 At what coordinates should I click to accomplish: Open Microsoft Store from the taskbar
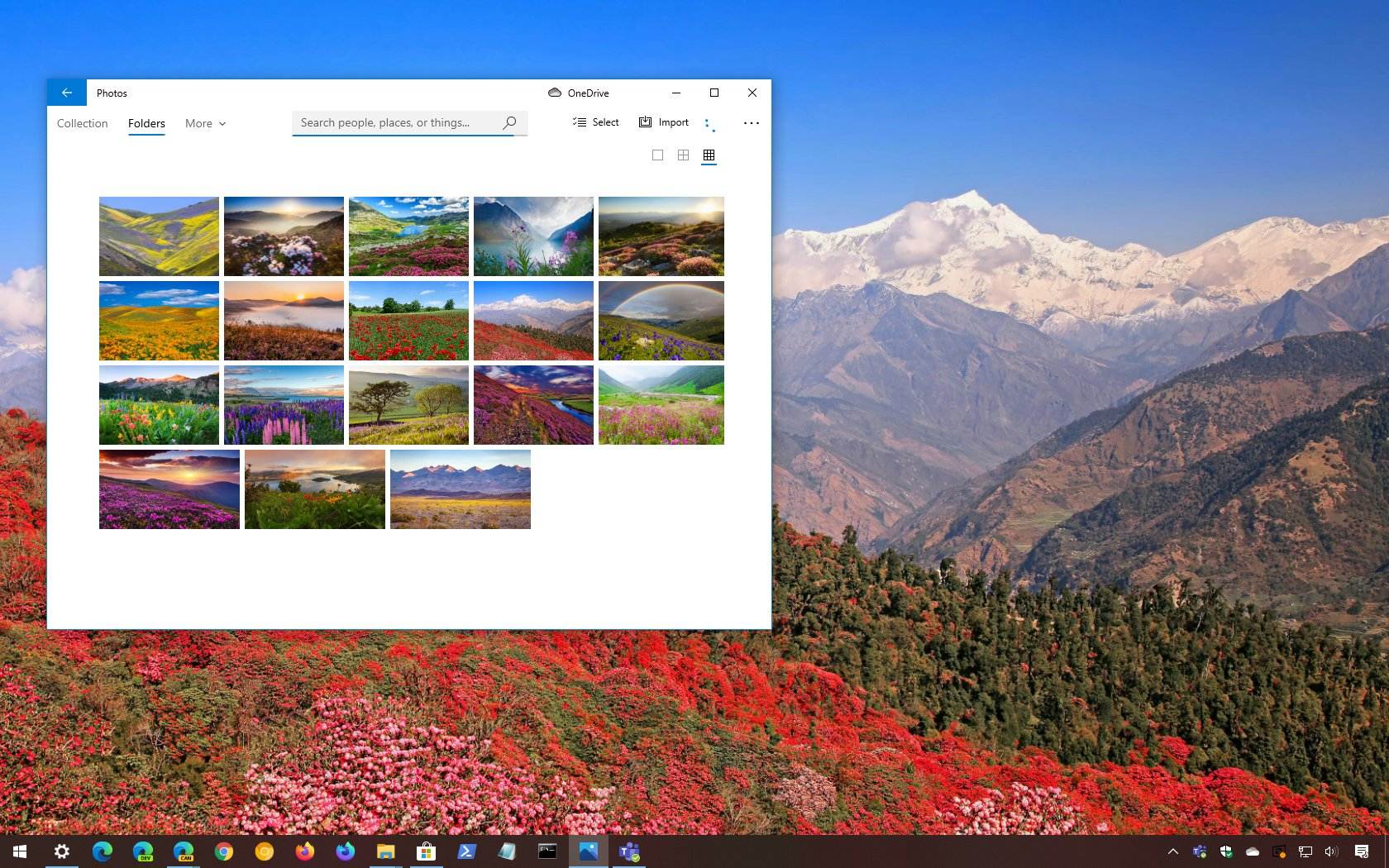426,851
